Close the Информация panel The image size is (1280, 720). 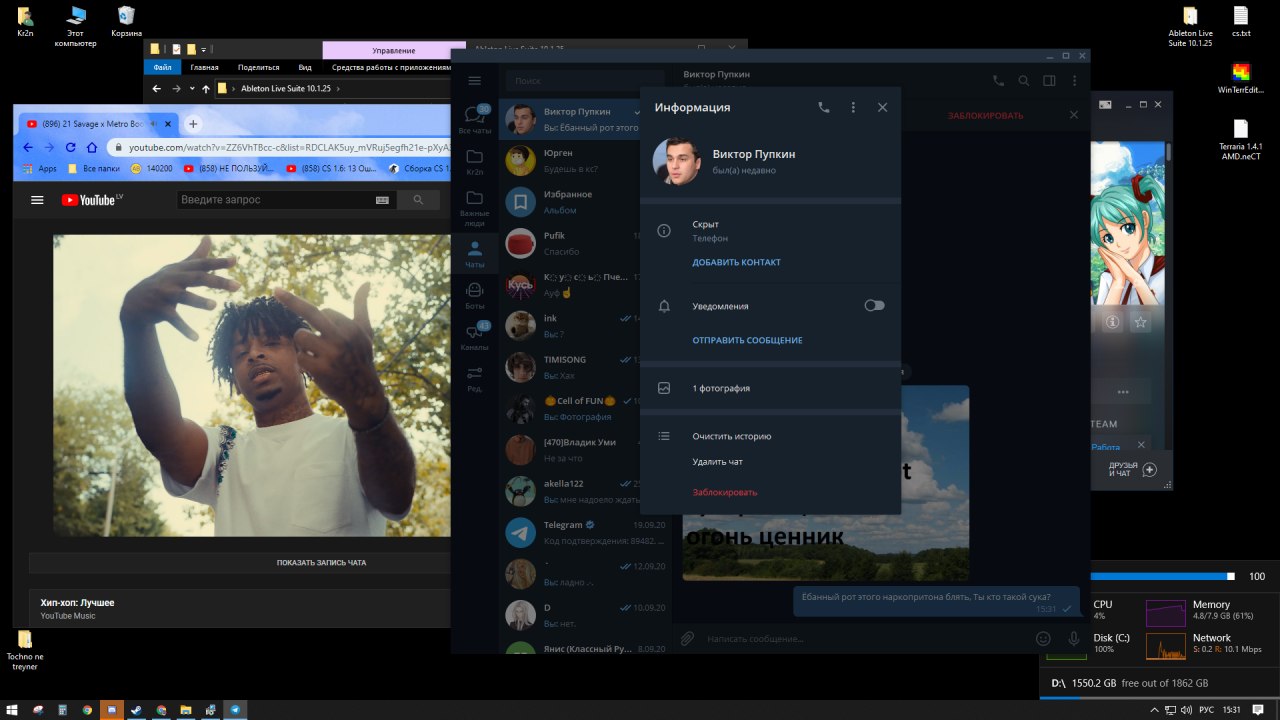pos(882,107)
